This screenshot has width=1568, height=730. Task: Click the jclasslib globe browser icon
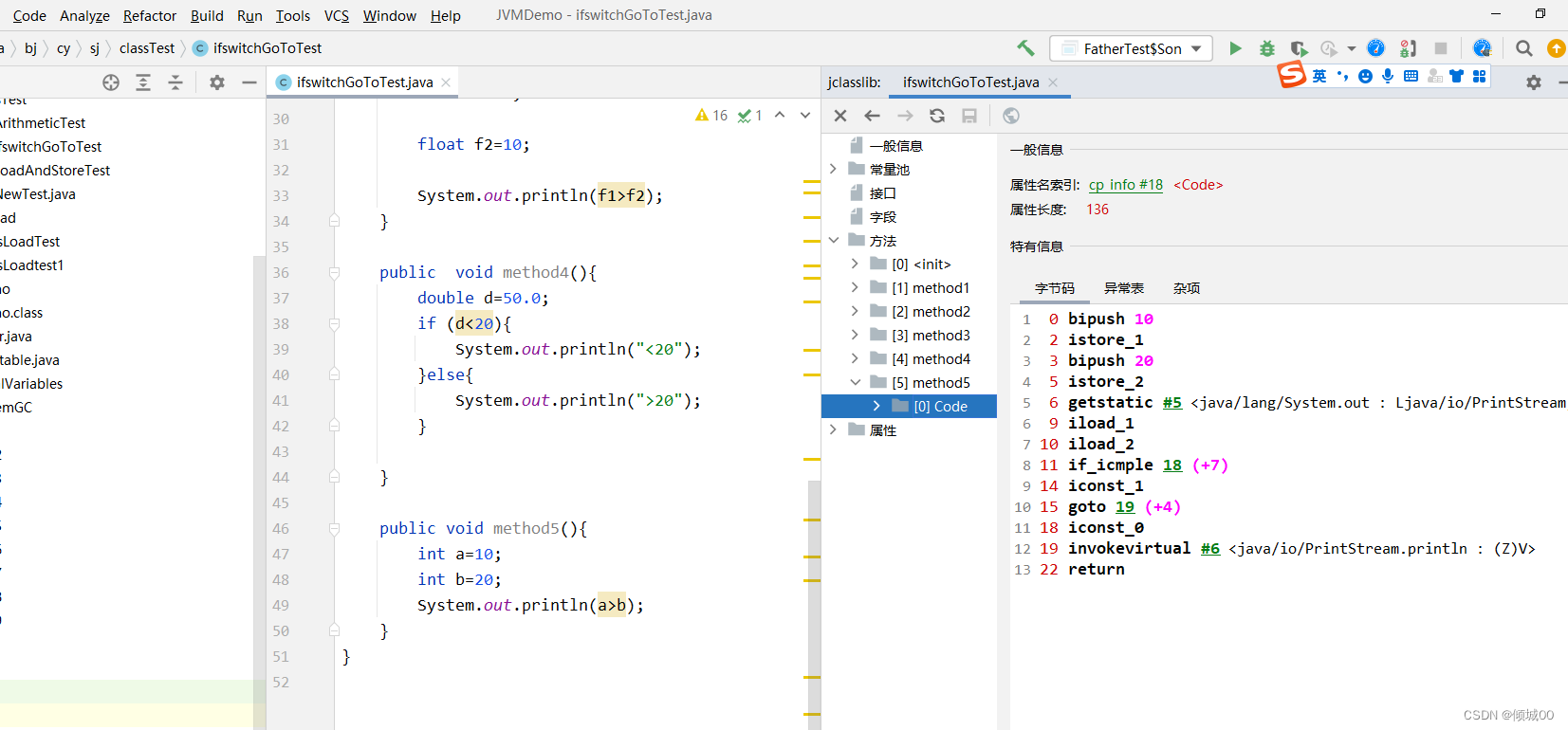pos(1011,116)
